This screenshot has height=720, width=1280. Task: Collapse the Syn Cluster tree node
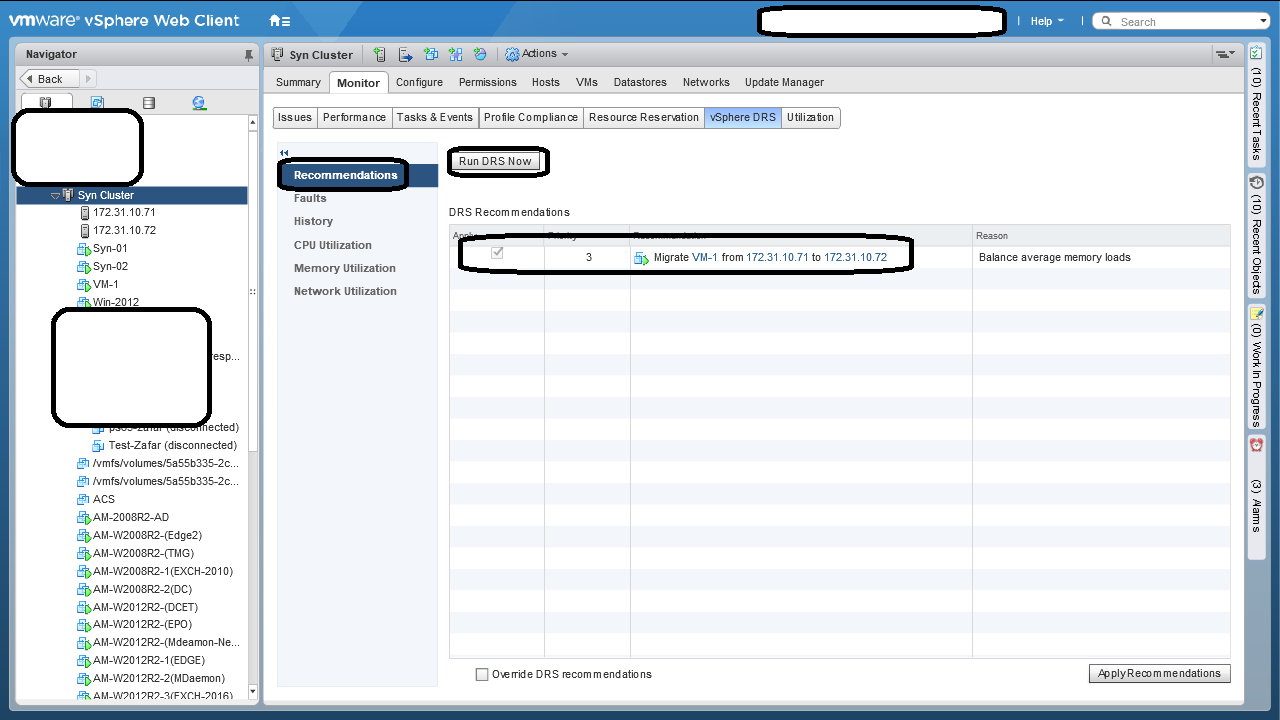pos(55,196)
